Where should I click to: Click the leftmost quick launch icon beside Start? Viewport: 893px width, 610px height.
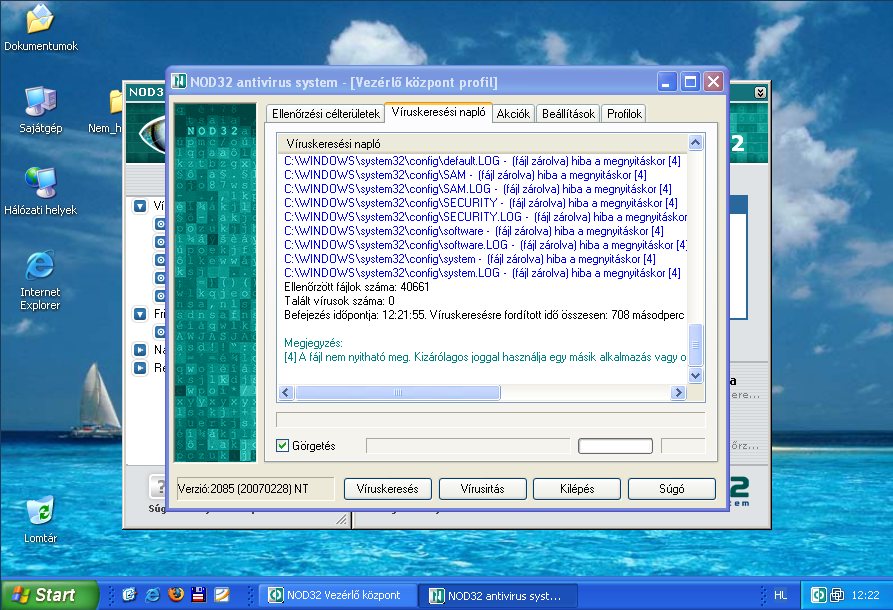click(130, 595)
